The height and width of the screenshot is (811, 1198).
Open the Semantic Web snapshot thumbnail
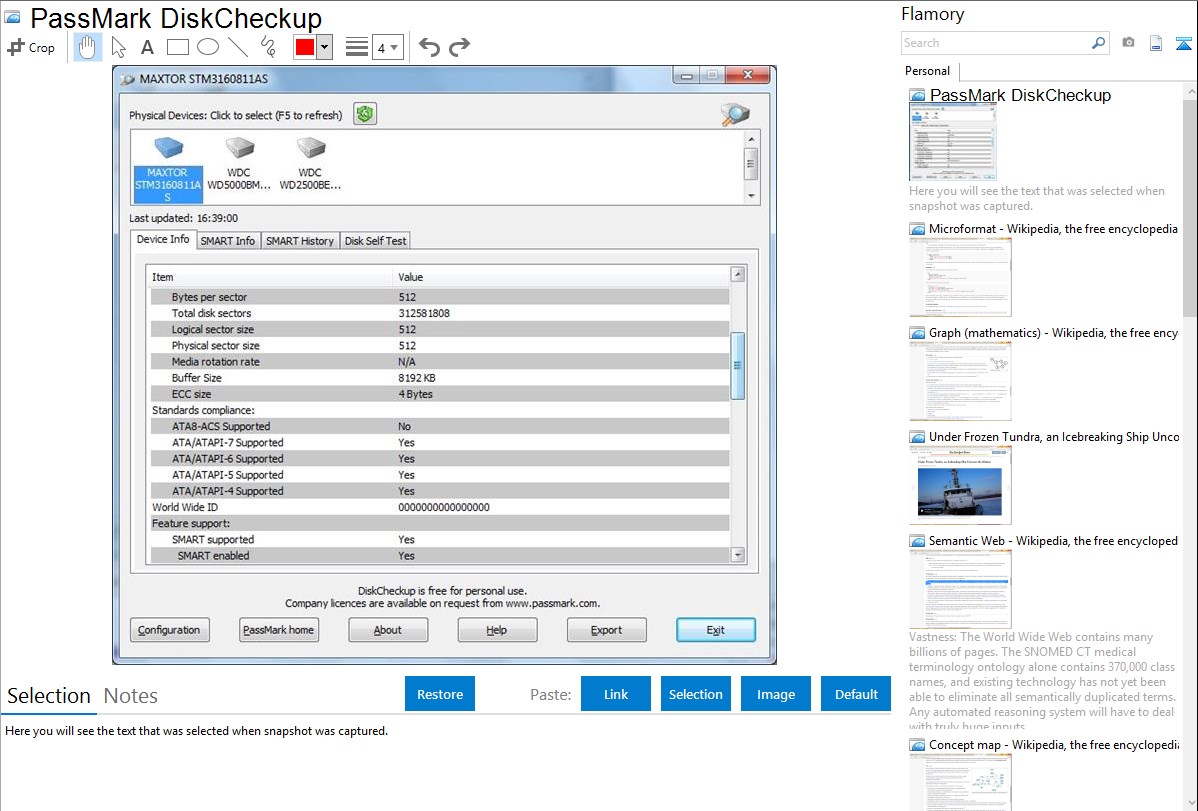(960, 589)
